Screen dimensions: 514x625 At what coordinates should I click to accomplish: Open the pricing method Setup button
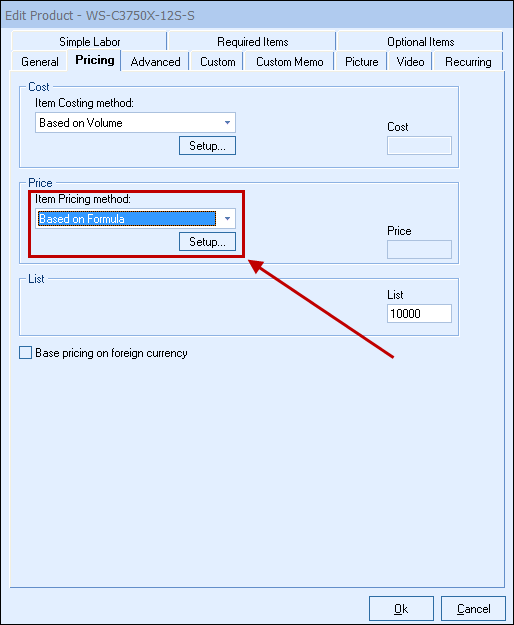[x=207, y=242]
